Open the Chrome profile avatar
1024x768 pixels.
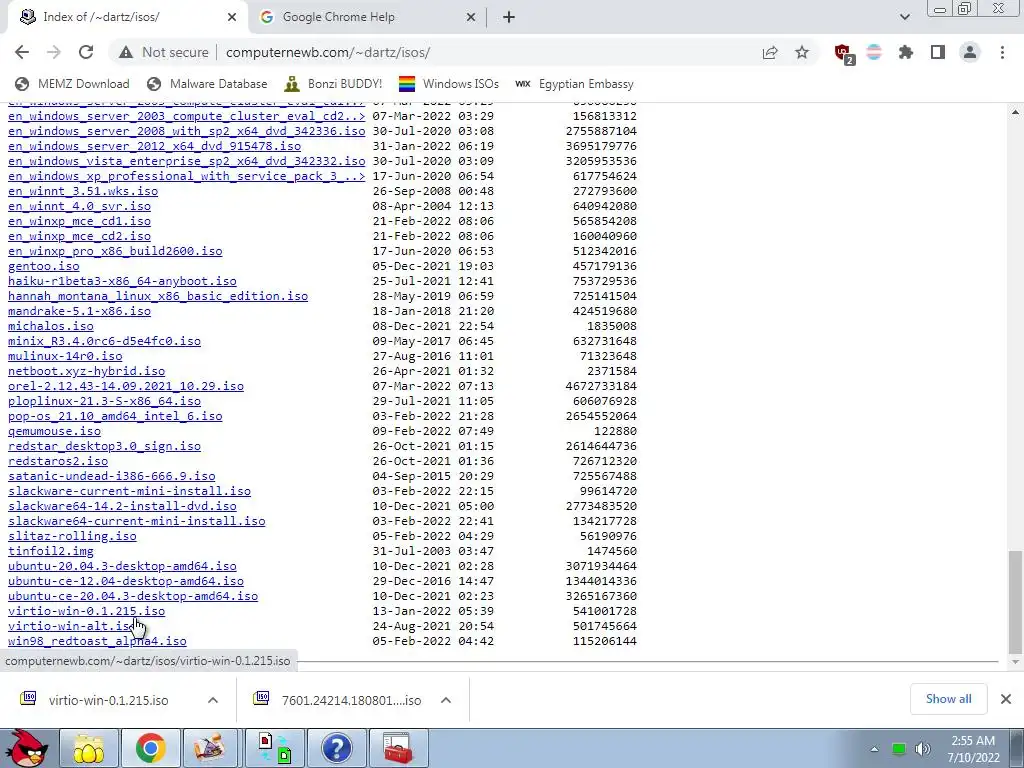point(970,52)
